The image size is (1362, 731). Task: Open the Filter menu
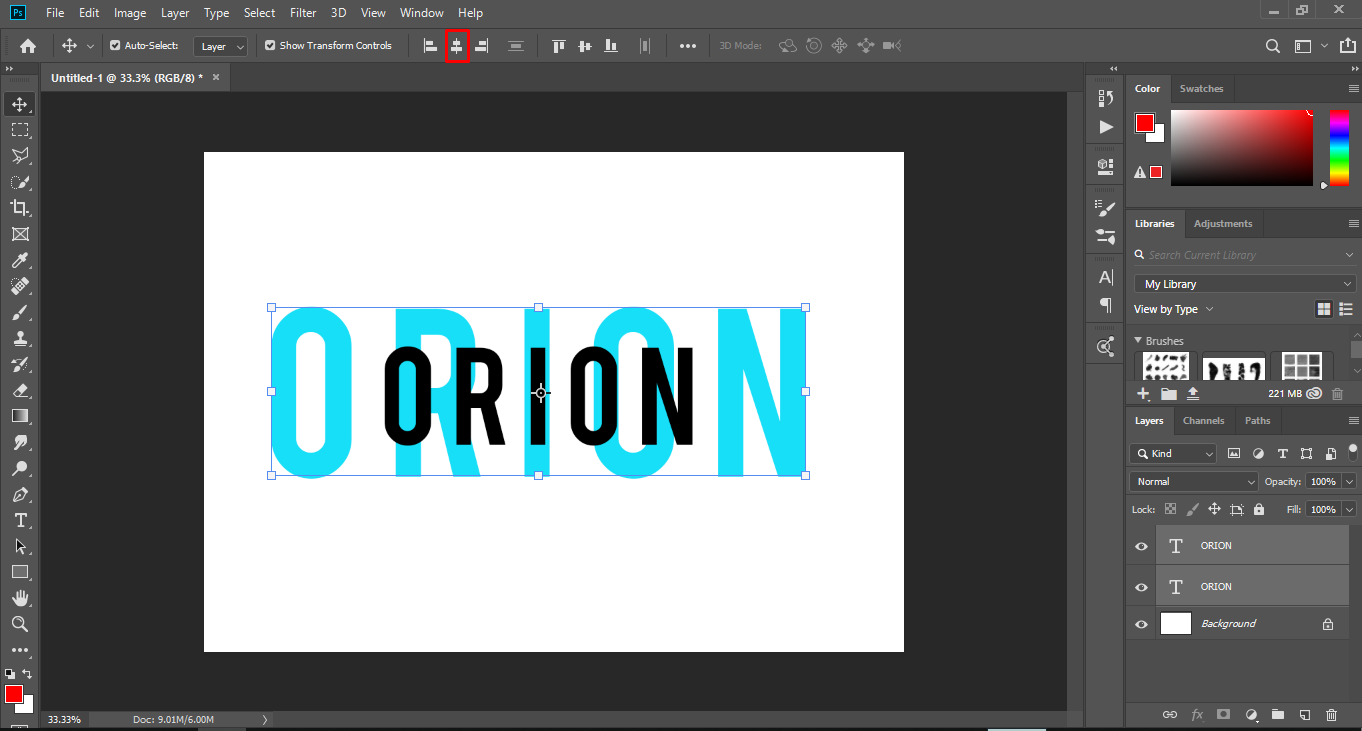303,13
